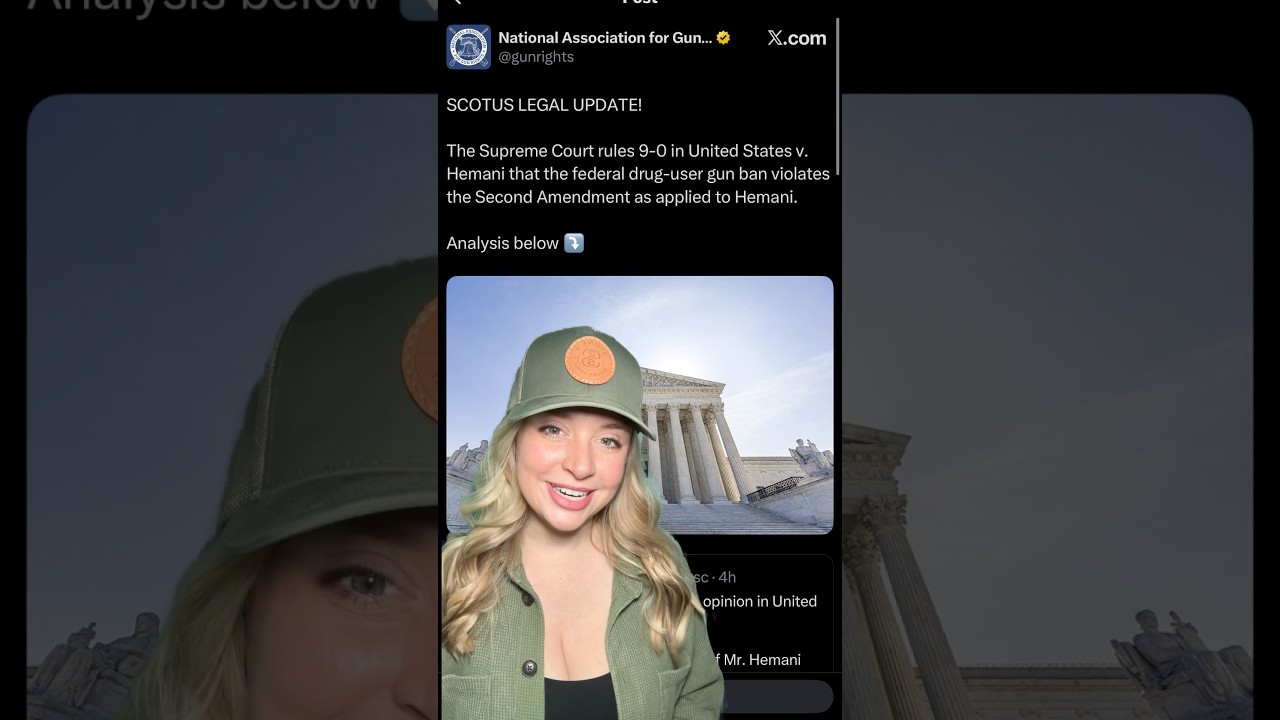Click the '4h' timestamp on the quoted post
This screenshot has width=1280, height=720.
[x=727, y=577]
